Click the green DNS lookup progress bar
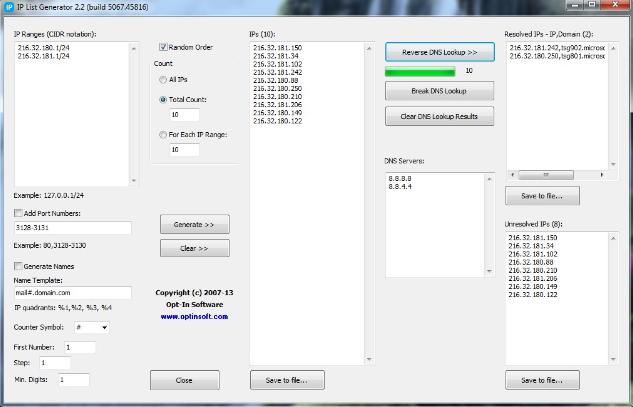The height and width of the screenshot is (407, 633). [x=420, y=72]
